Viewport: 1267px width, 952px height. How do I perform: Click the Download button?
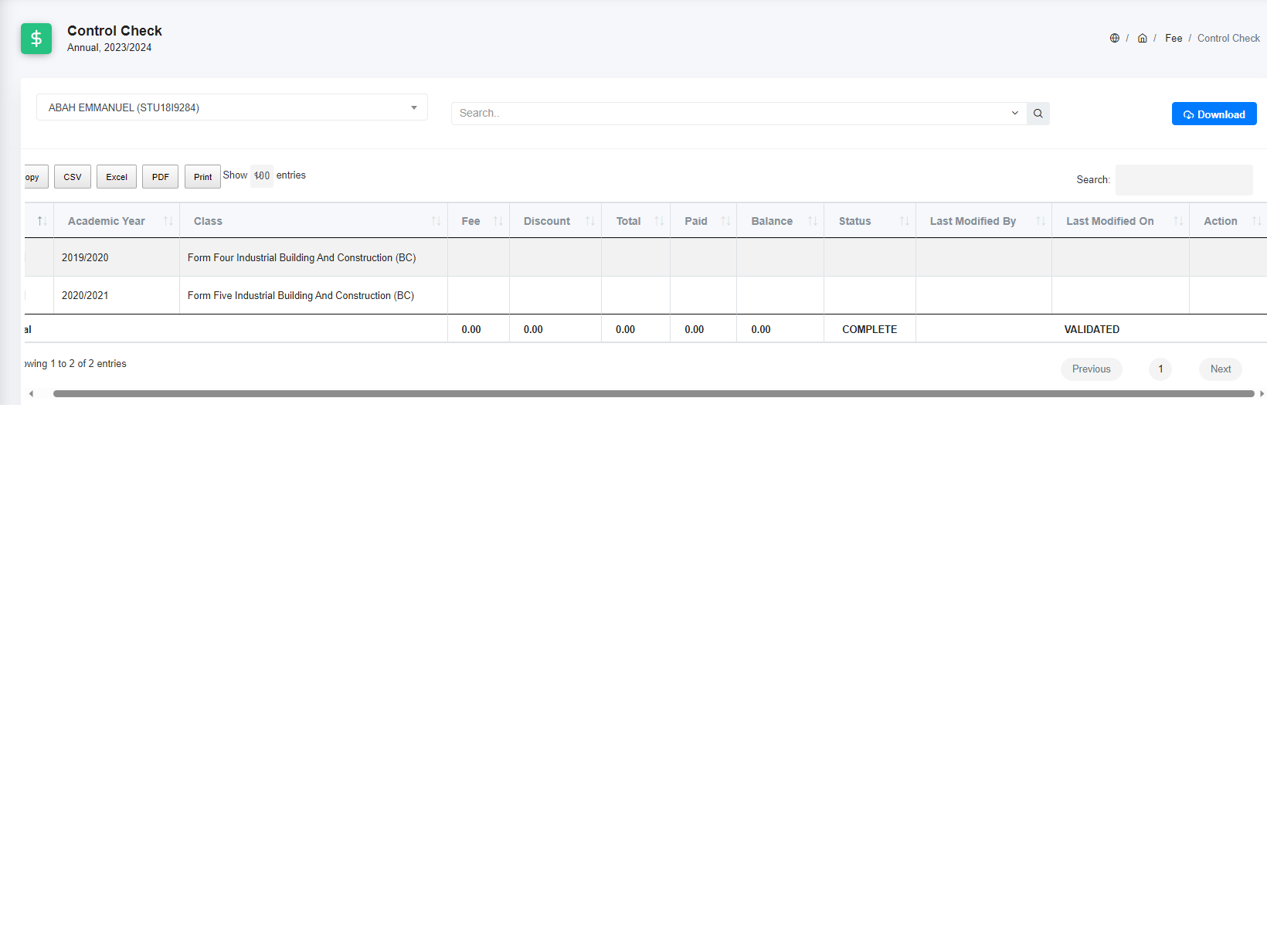[1214, 114]
